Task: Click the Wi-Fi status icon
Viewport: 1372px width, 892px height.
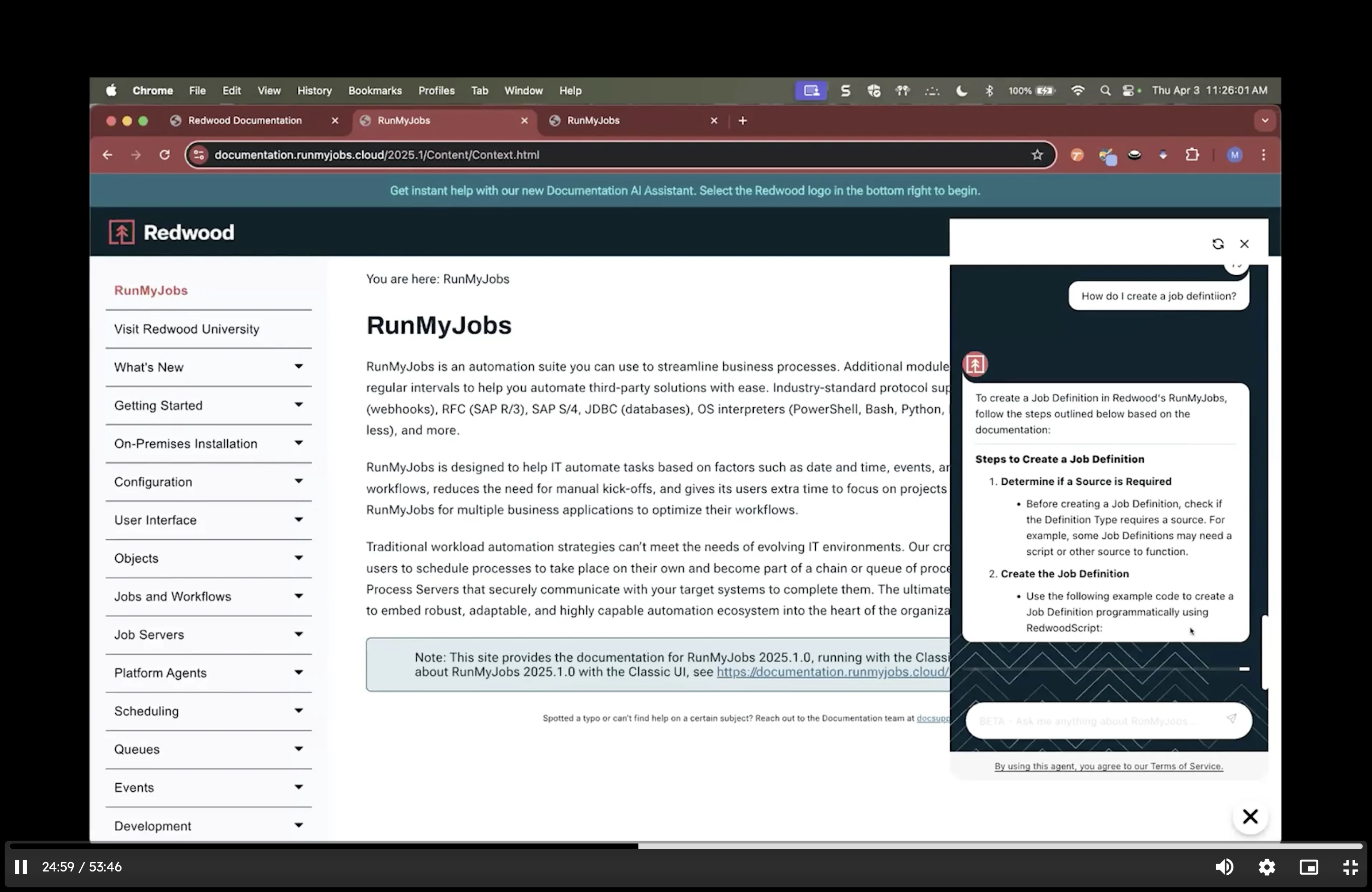Action: pyautogui.click(x=1078, y=91)
